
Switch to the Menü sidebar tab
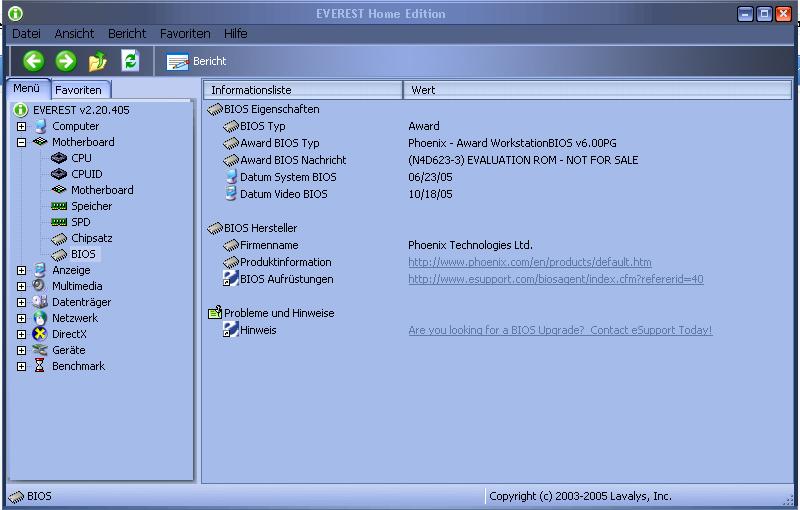[28, 88]
